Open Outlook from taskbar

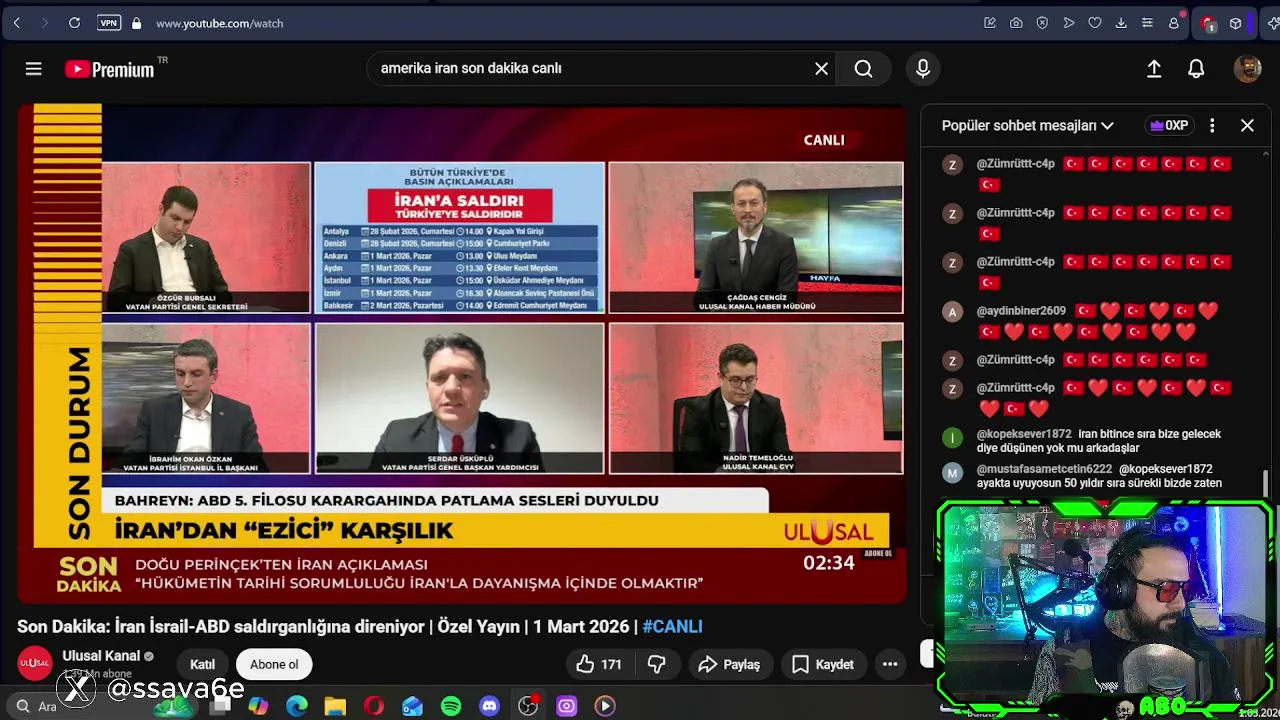(412, 706)
